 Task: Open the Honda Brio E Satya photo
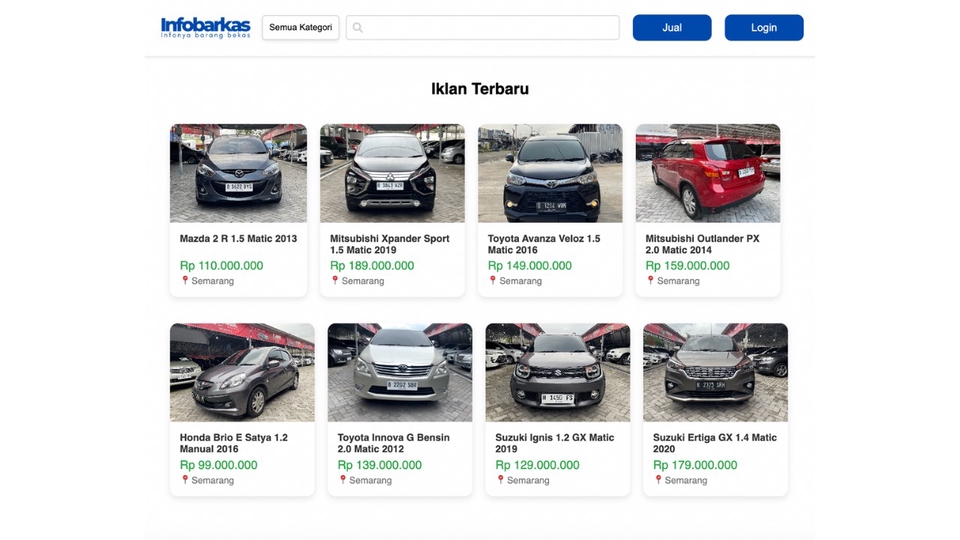[242, 372]
